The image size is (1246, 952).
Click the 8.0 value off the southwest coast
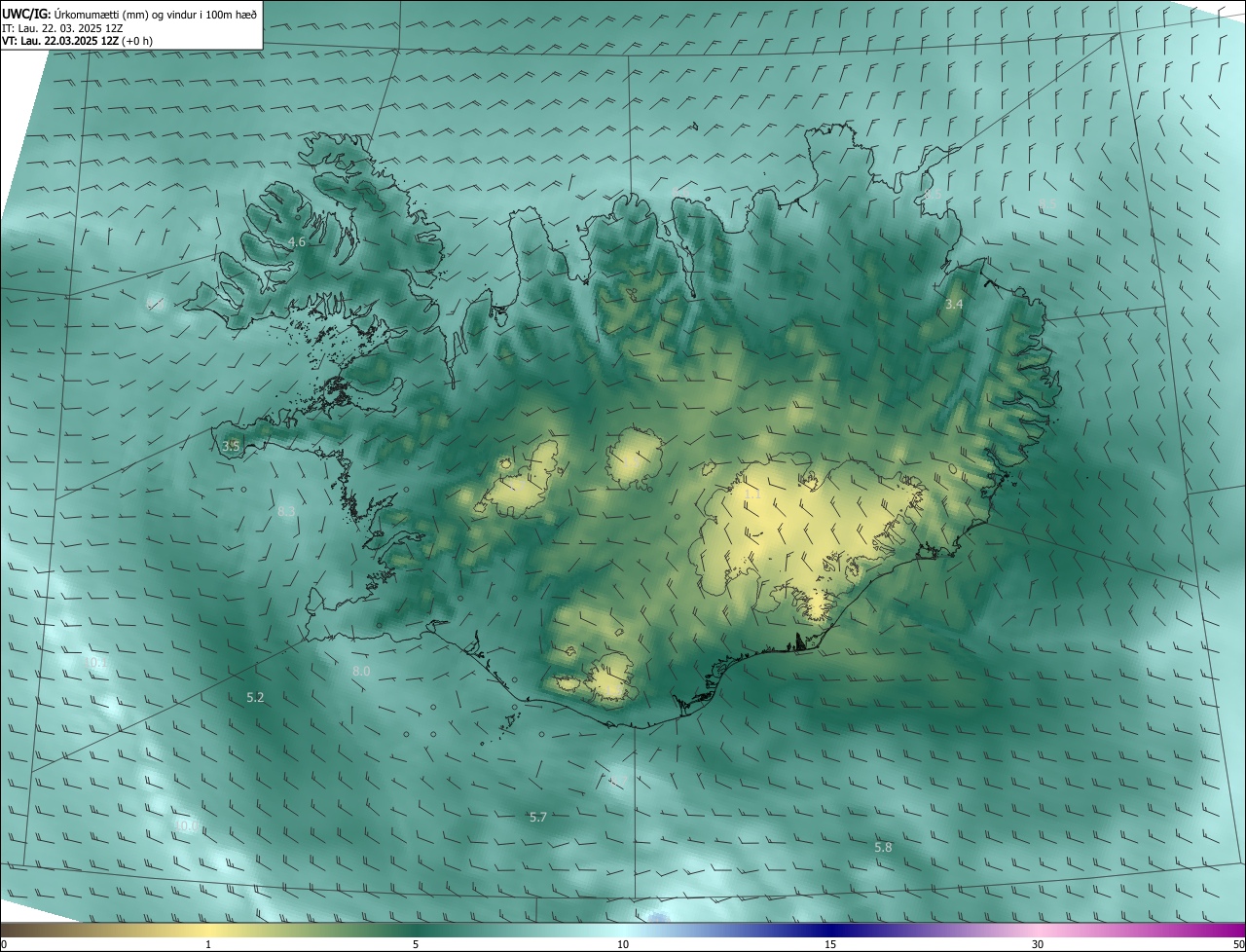click(x=361, y=672)
